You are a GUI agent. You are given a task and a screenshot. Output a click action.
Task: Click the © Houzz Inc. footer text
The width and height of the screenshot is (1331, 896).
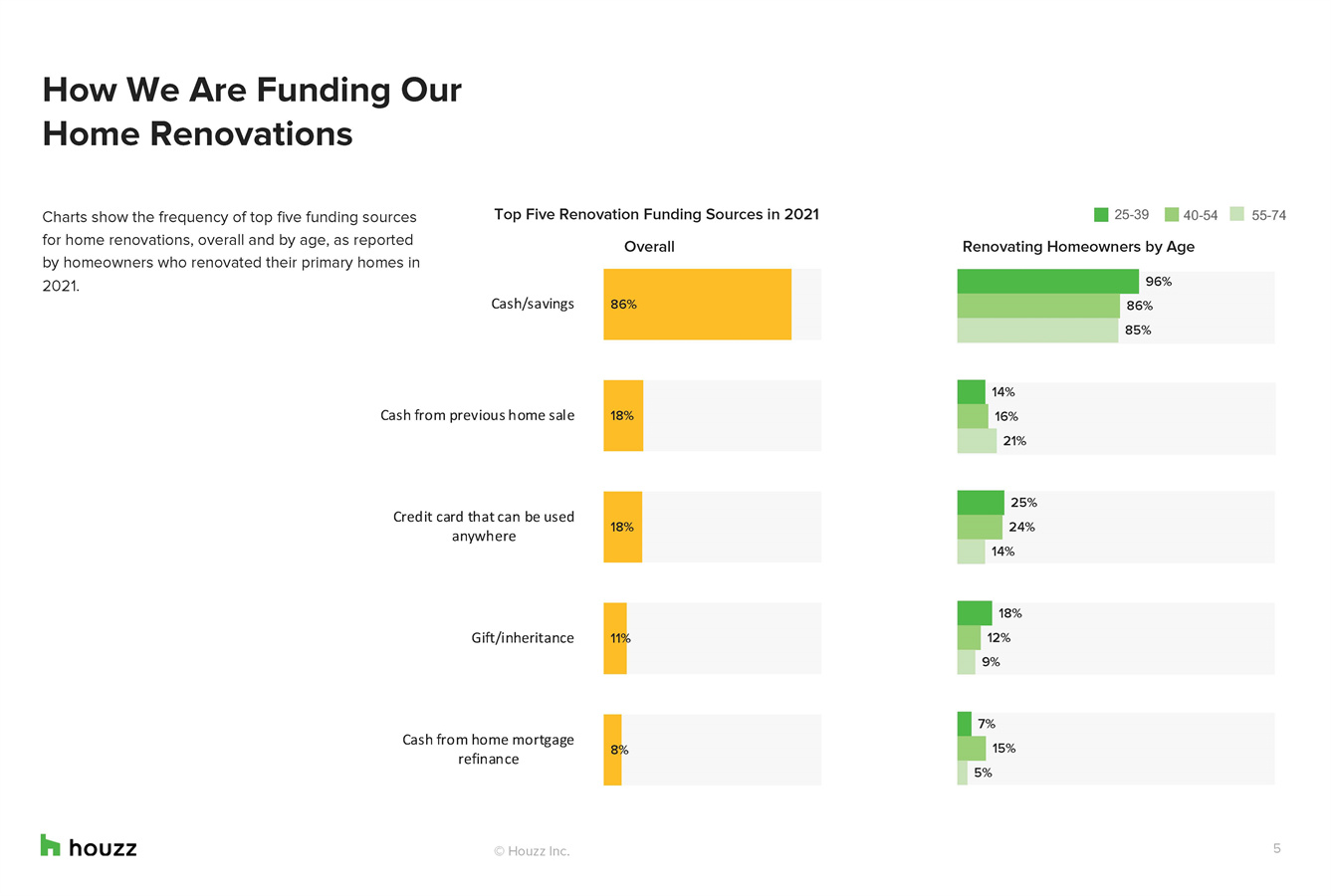point(532,851)
